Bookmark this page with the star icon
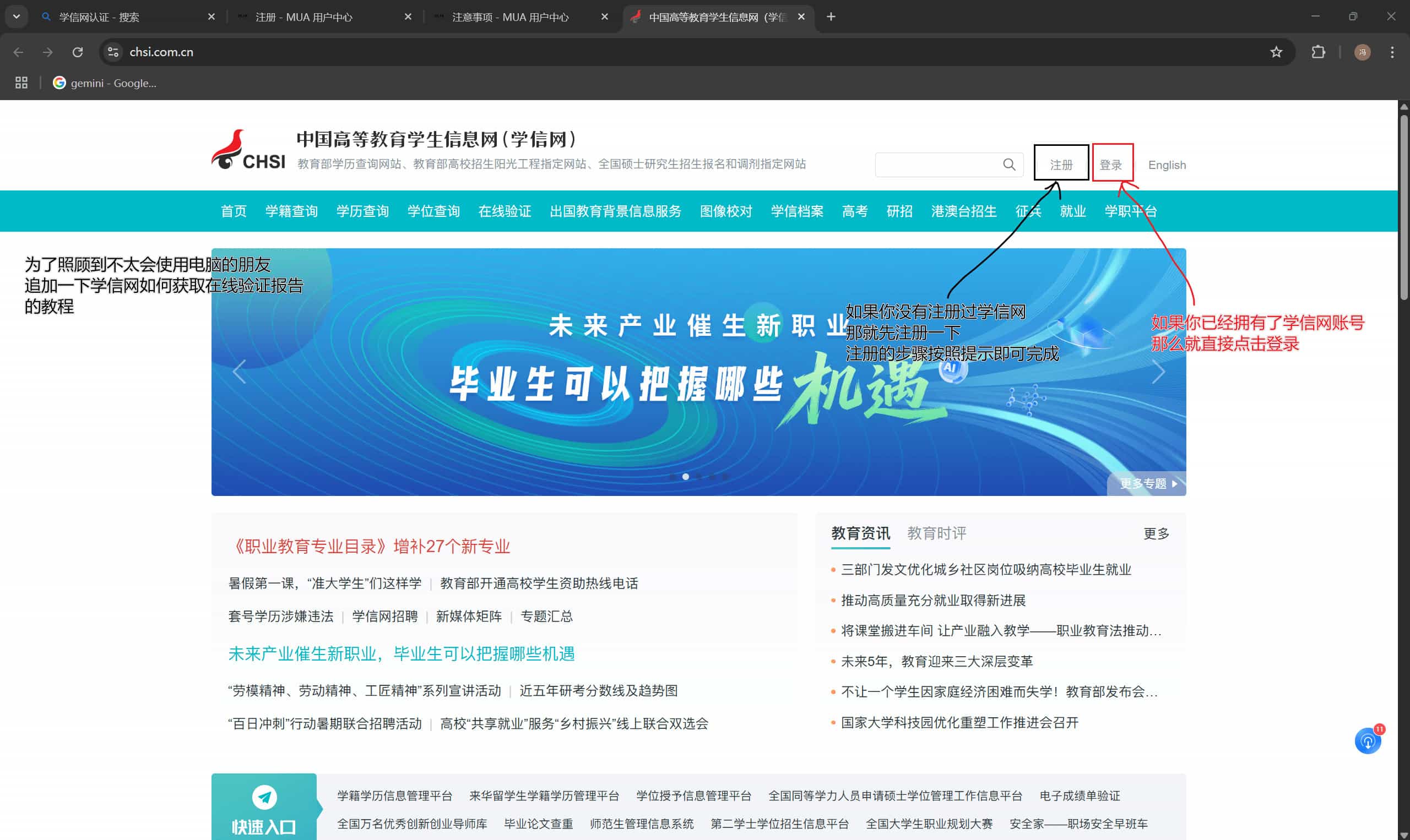1410x840 pixels. [1276, 52]
